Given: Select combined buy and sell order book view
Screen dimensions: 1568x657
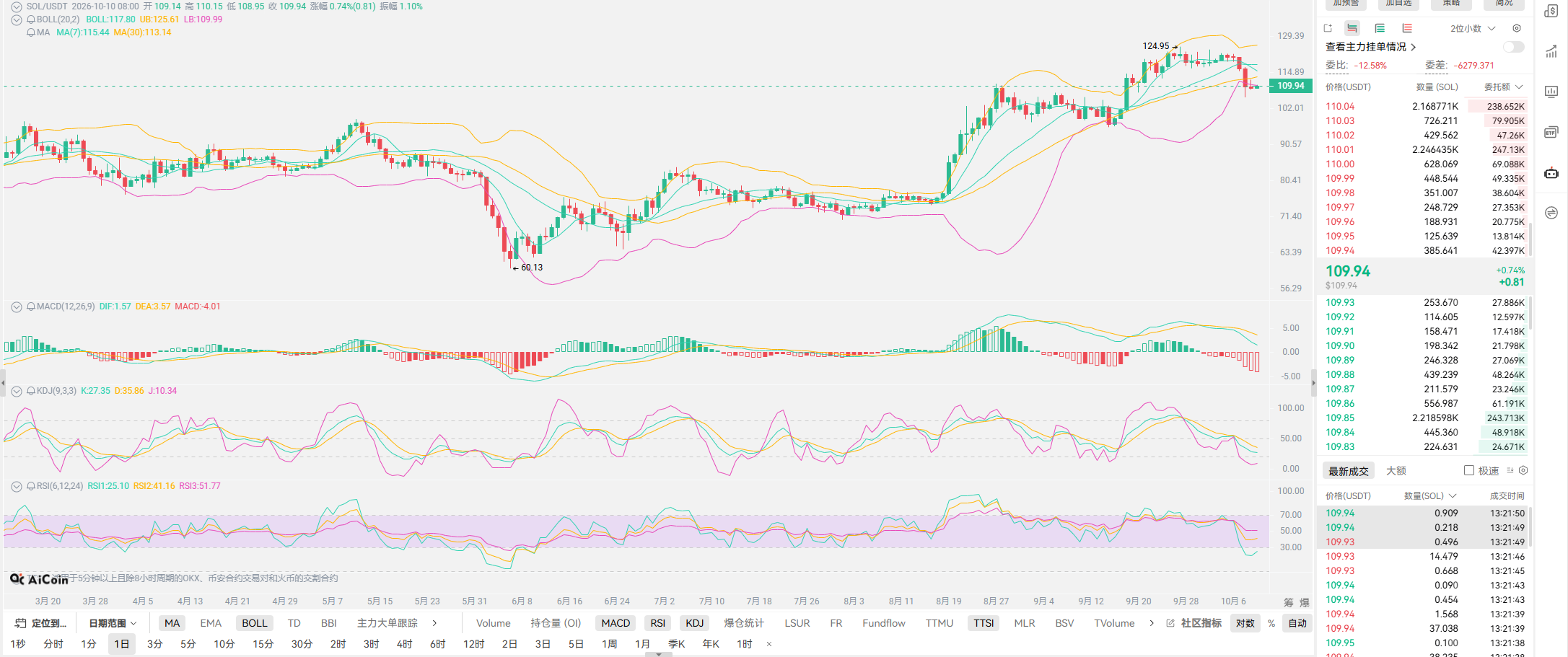Looking at the screenshot, I should click(x=1352, y=28).
